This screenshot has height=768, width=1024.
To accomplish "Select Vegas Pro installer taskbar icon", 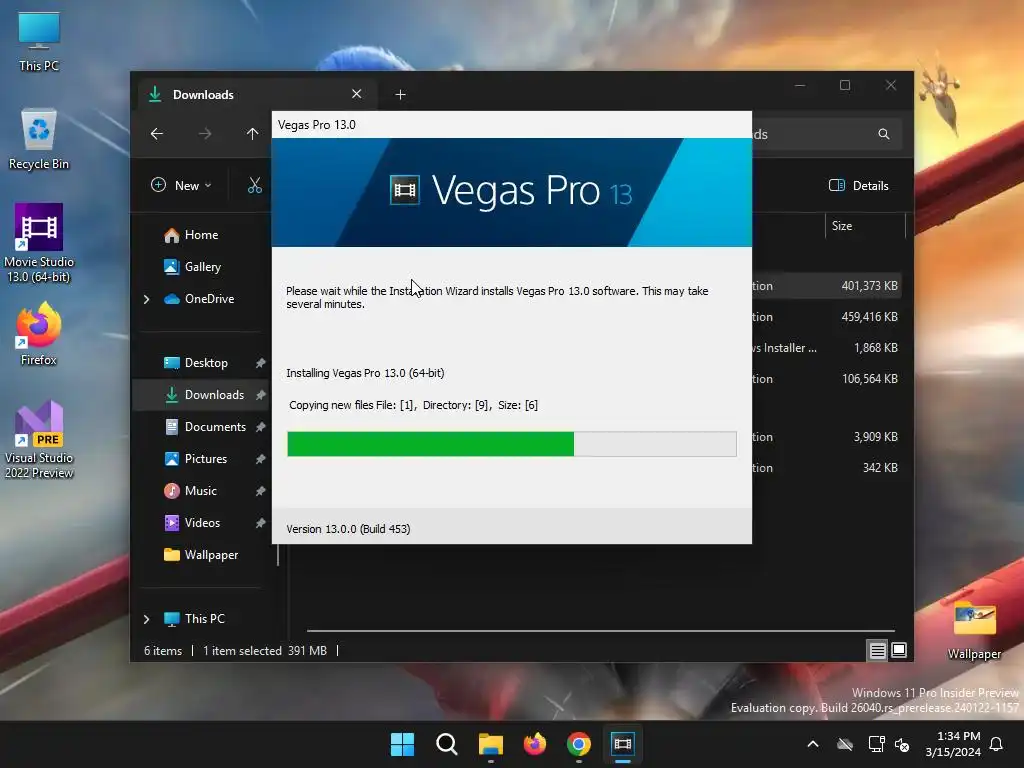I will (623, 744).
